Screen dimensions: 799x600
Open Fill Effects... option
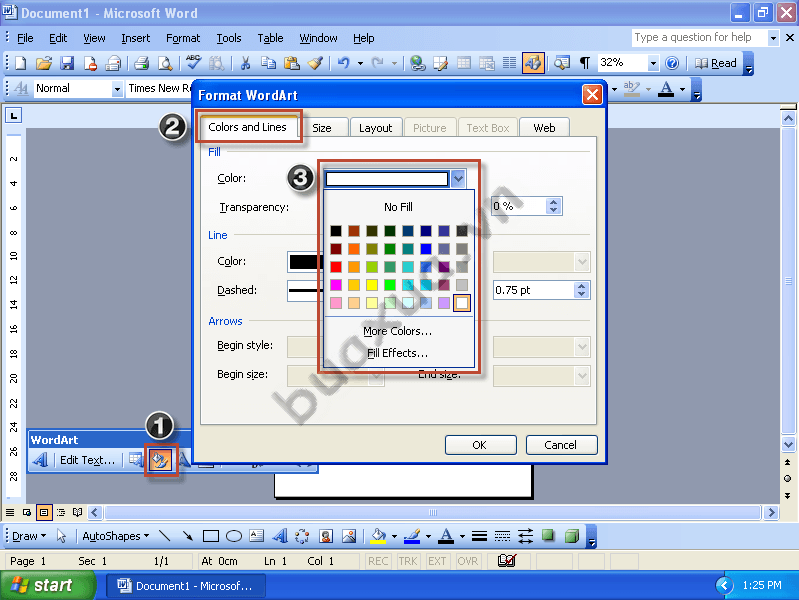click(397, 353)
